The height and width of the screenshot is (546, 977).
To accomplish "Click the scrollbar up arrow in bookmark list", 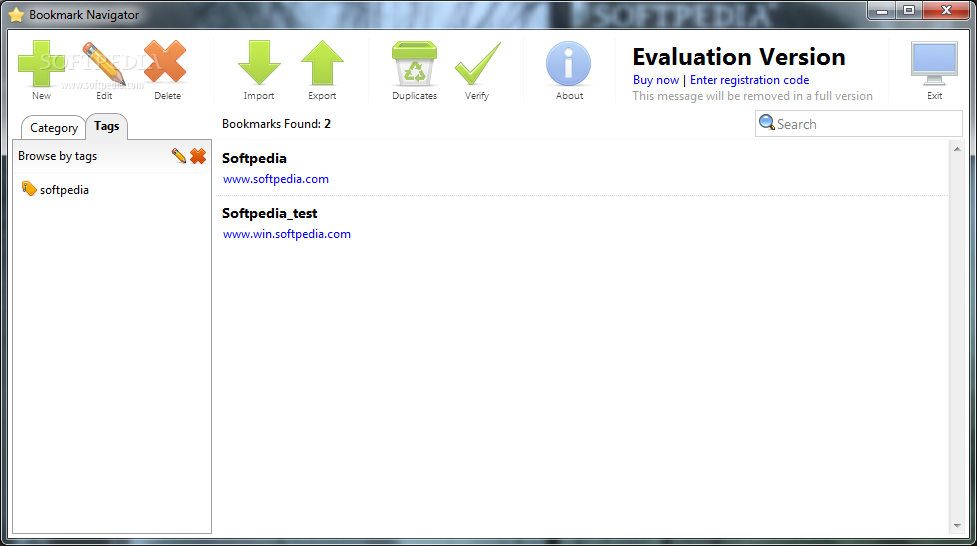I will click(x=957, y=150).
